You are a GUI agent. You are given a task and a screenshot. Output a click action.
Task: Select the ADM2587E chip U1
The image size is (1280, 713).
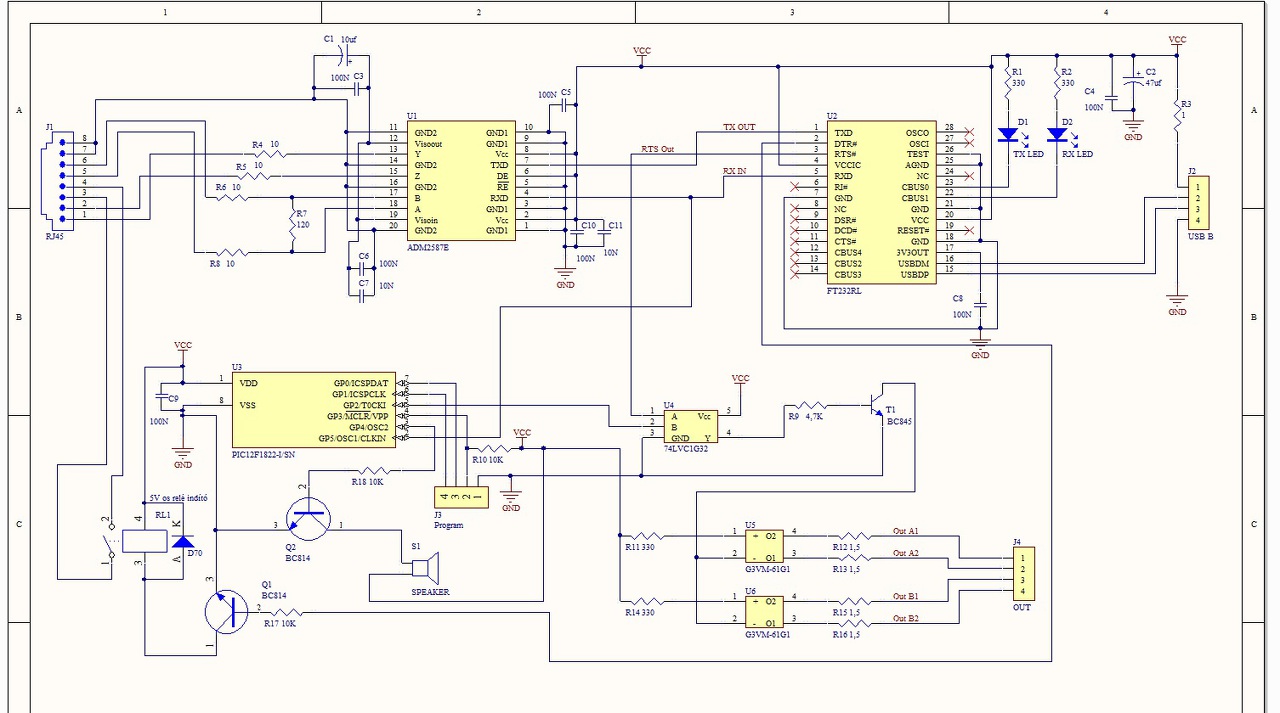[461, 181]
